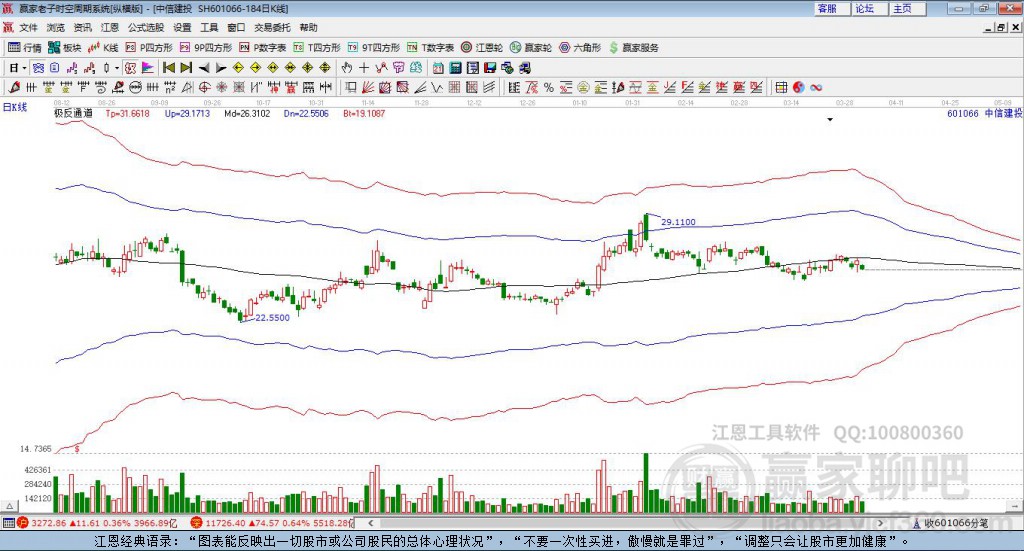Go to 主页 homepage button
The width and height of the screenshot is (1024, 551).
pyautogui.click(x=901, y=8)
